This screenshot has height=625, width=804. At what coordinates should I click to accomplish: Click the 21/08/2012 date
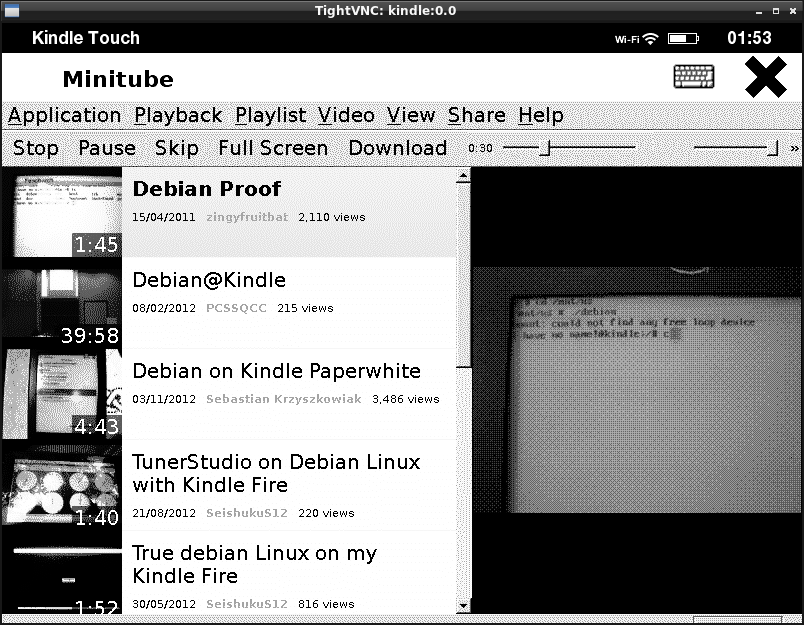[164, 513]
